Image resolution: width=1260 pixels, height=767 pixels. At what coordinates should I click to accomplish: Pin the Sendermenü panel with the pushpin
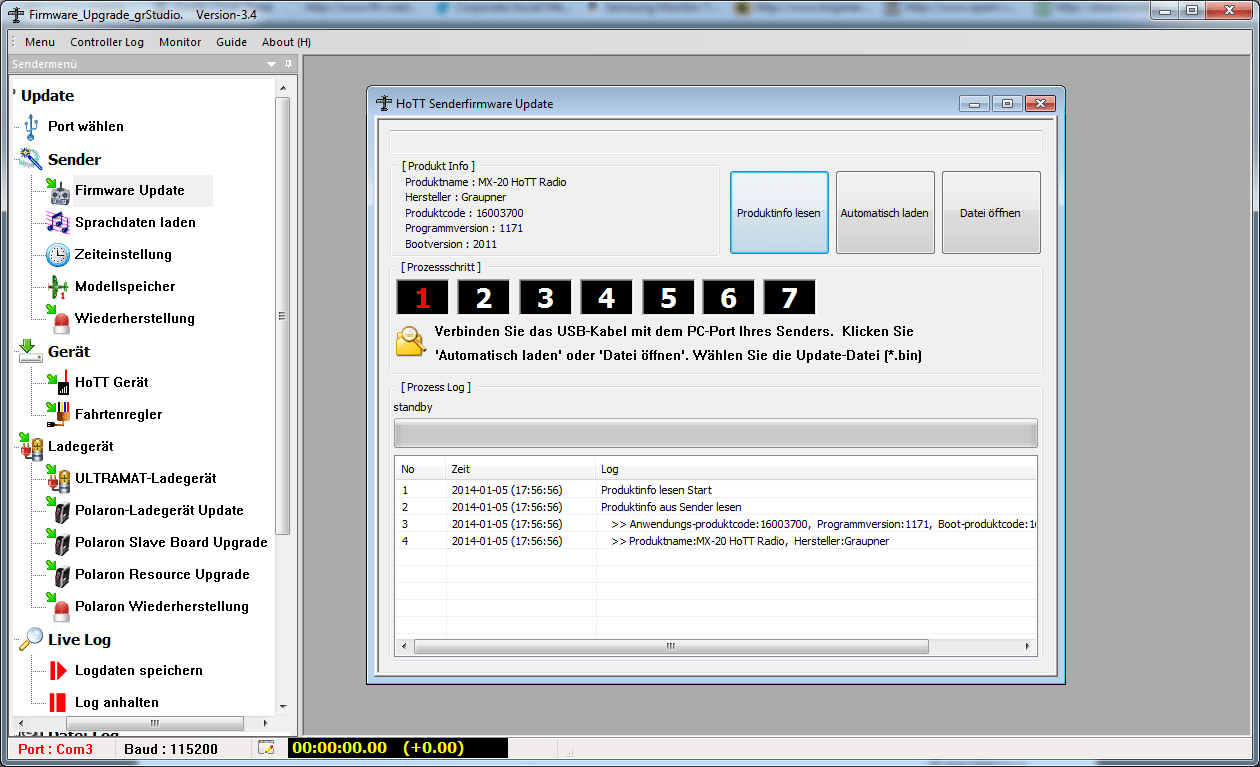click(x=288, y=64)
